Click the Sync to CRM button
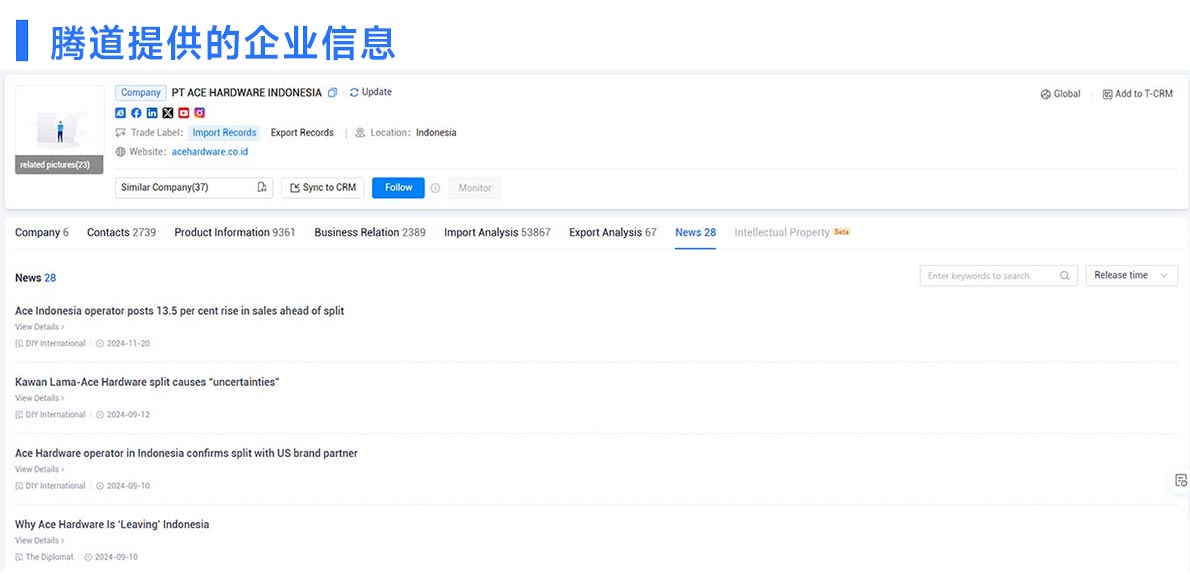The image size is (1190, 582). coord(323,187)
